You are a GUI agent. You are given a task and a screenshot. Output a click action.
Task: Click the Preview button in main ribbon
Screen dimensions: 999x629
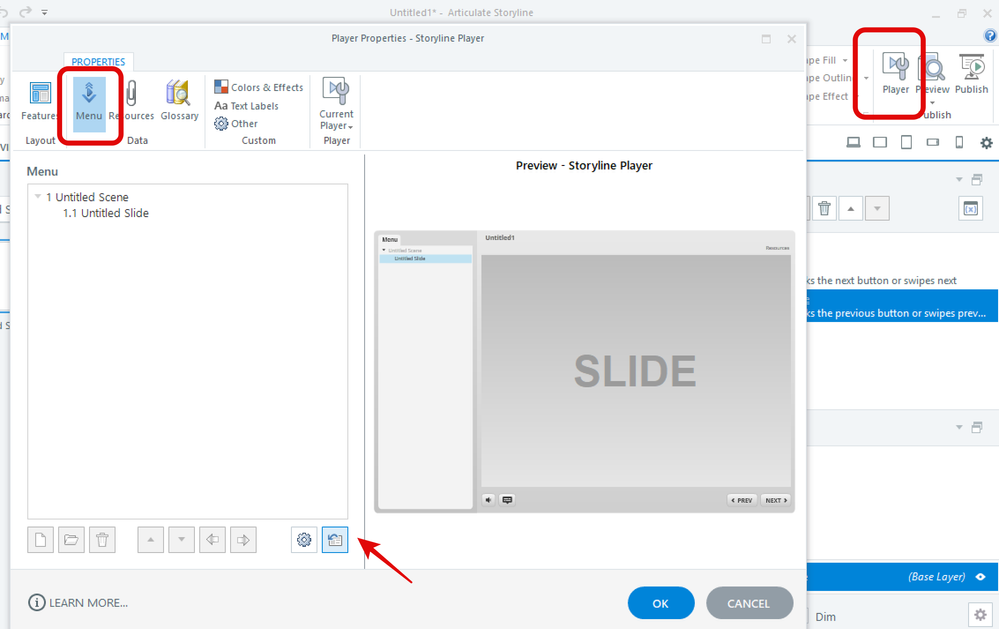click(x=933, y=74)
